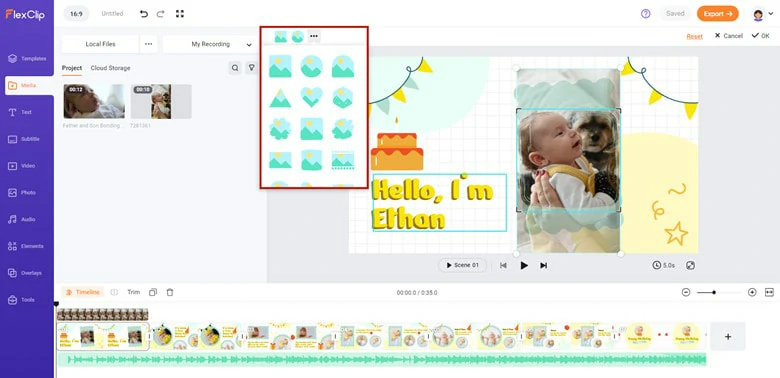Delete using the trash icon above timeline
Image resolution: width=780 pixels, height=378 pixels.
(x=170, y=292)
